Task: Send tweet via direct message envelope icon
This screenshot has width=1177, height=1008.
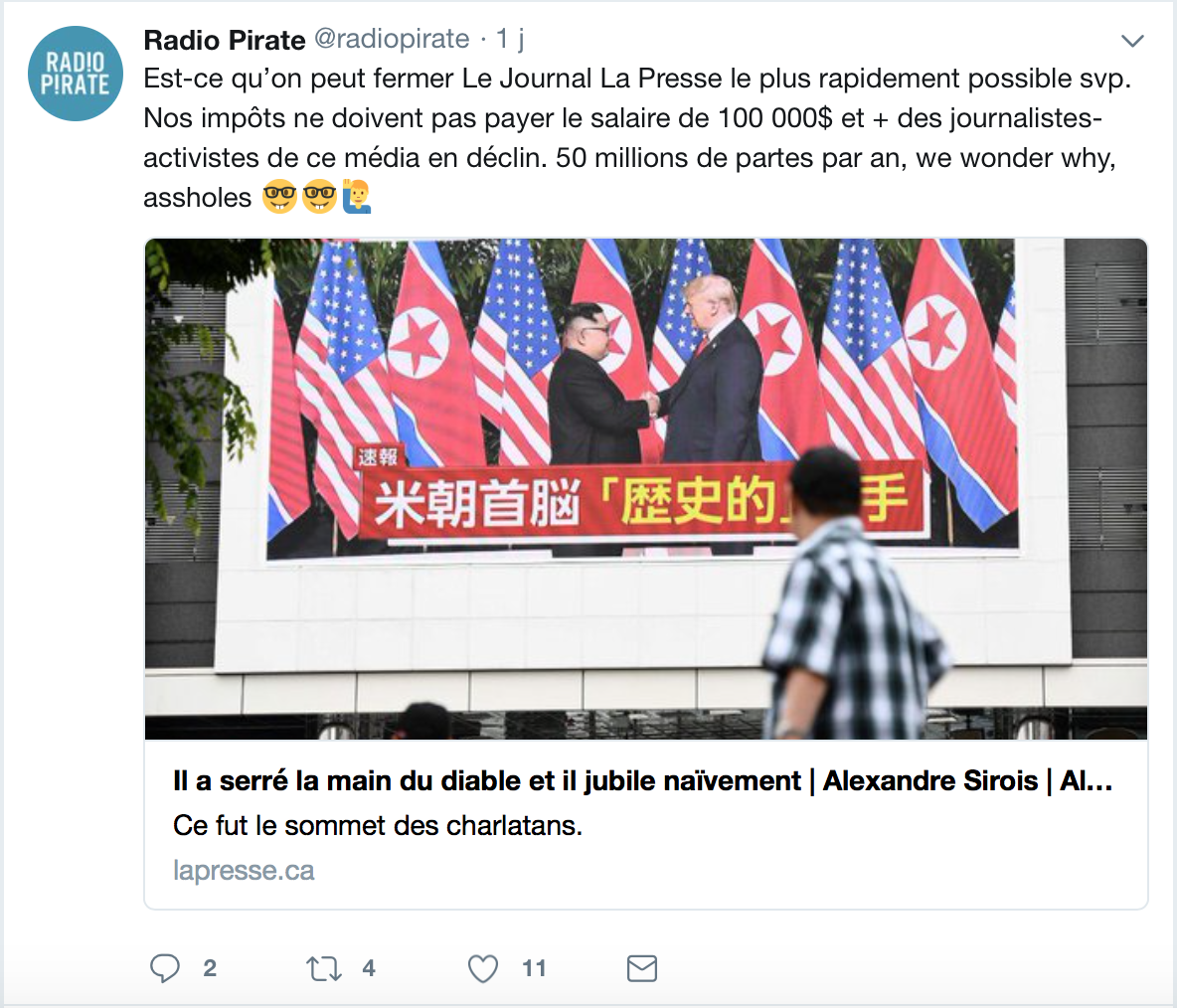Action: click(x=642, y=968)
